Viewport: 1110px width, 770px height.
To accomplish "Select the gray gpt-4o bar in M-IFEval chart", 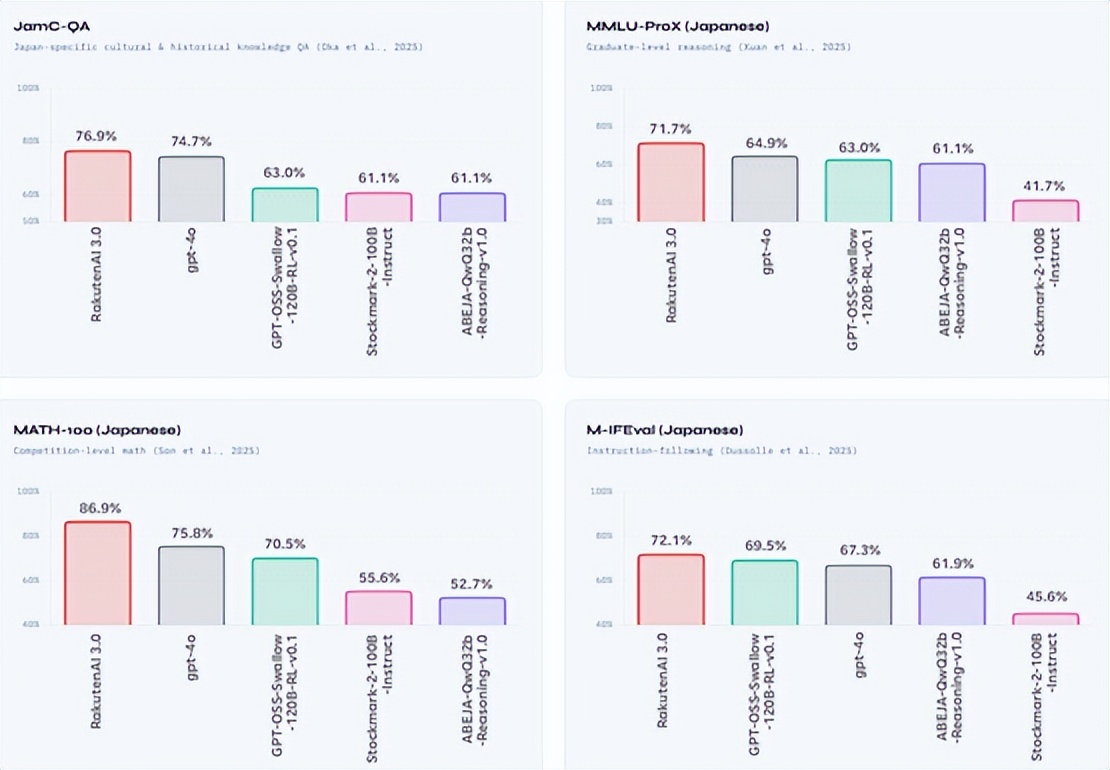I will [x=858, y=595].
